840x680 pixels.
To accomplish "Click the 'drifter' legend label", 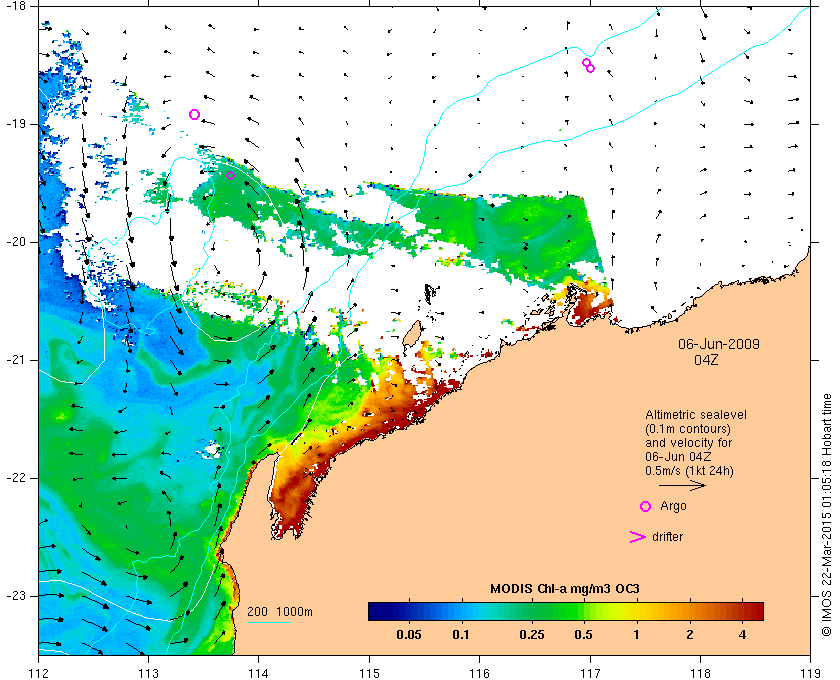I will pyautogui.click(x=668, y=536).
